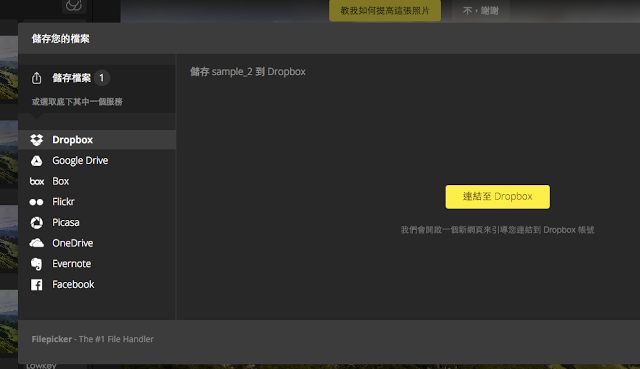Click the upload share icon beside 儲存檔案
Viewport: 640px width, 369px height.
36,78
